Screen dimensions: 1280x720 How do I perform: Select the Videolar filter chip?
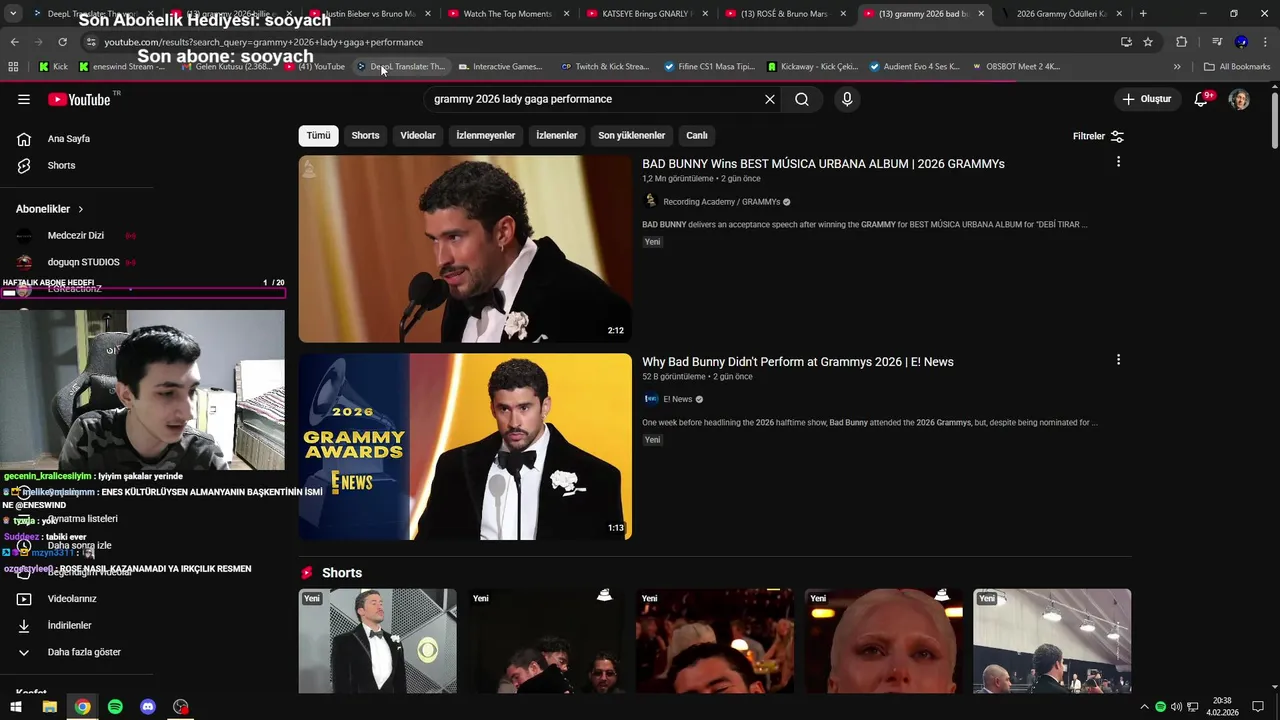tap(418, 136)
